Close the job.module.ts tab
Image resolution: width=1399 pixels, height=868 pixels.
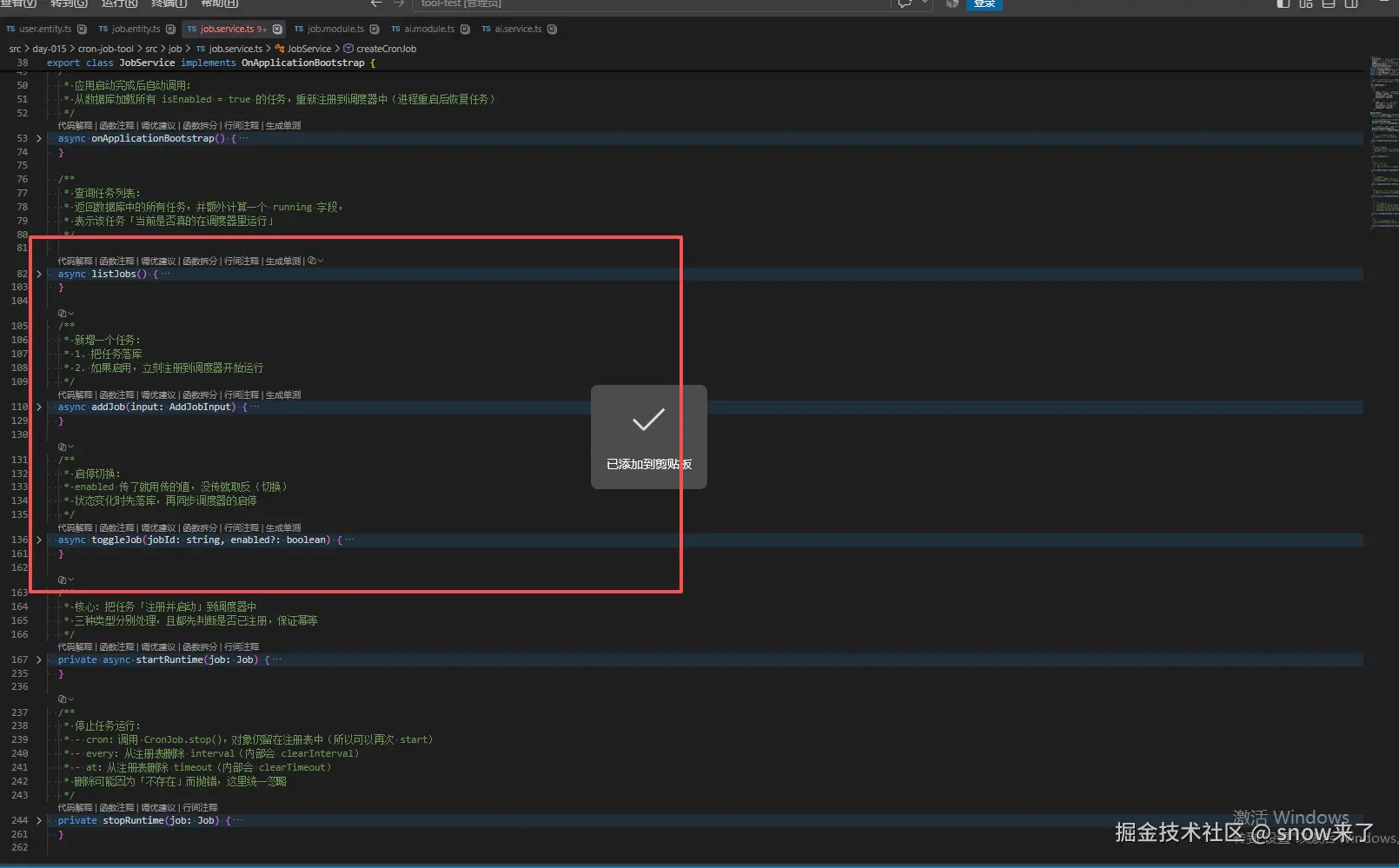tap(375, 29)
